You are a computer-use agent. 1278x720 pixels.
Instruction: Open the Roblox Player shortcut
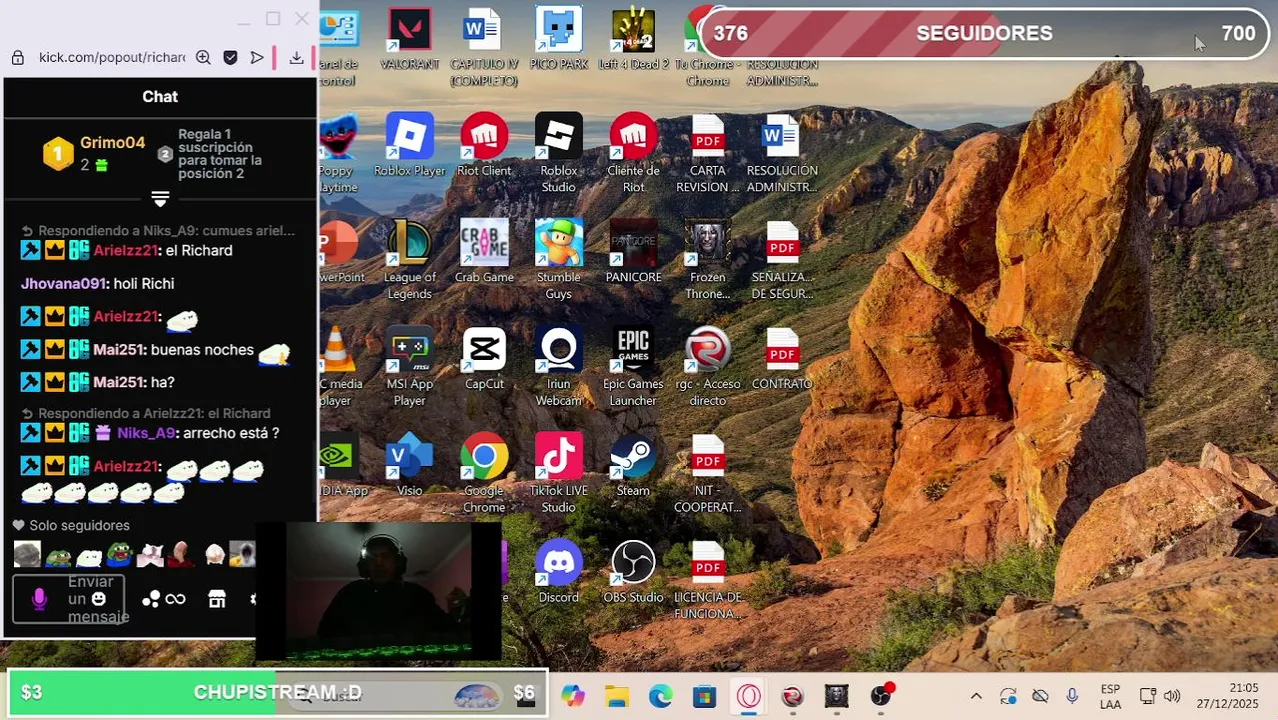(x=410, y=145)
